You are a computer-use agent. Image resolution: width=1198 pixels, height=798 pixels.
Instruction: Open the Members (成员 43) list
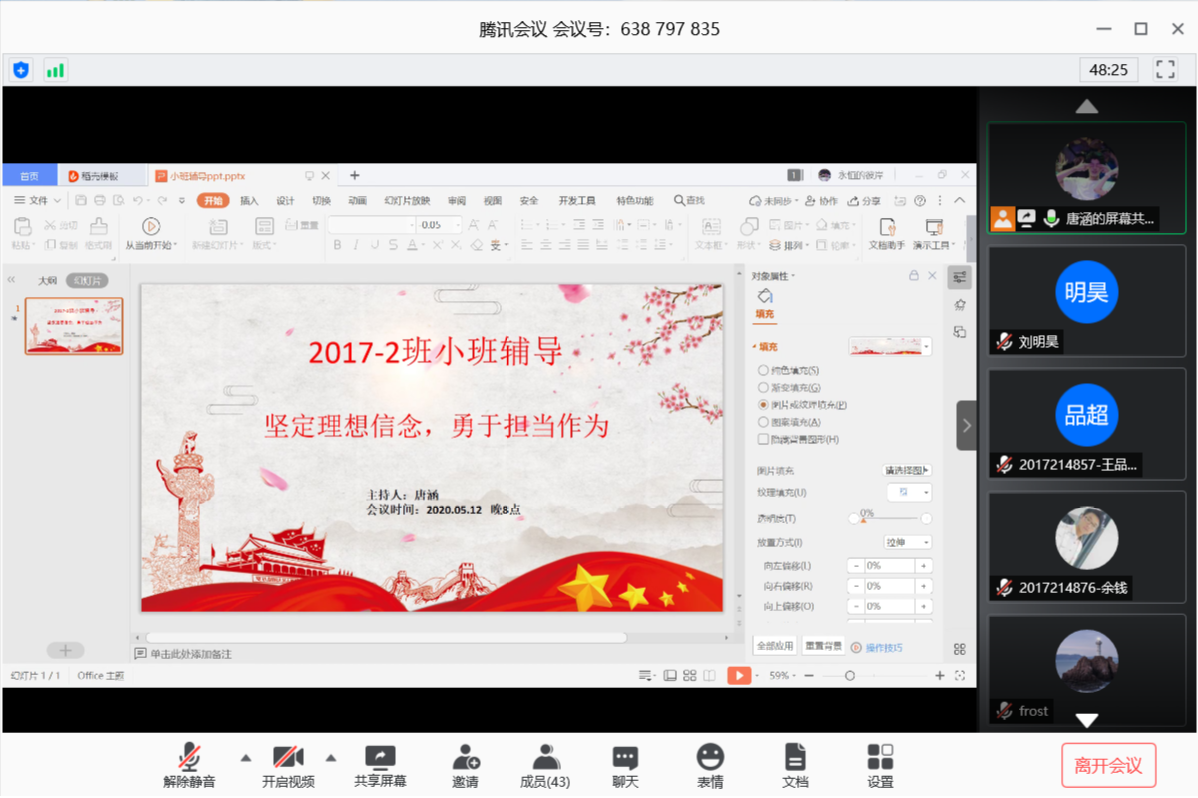coord(545,758)
